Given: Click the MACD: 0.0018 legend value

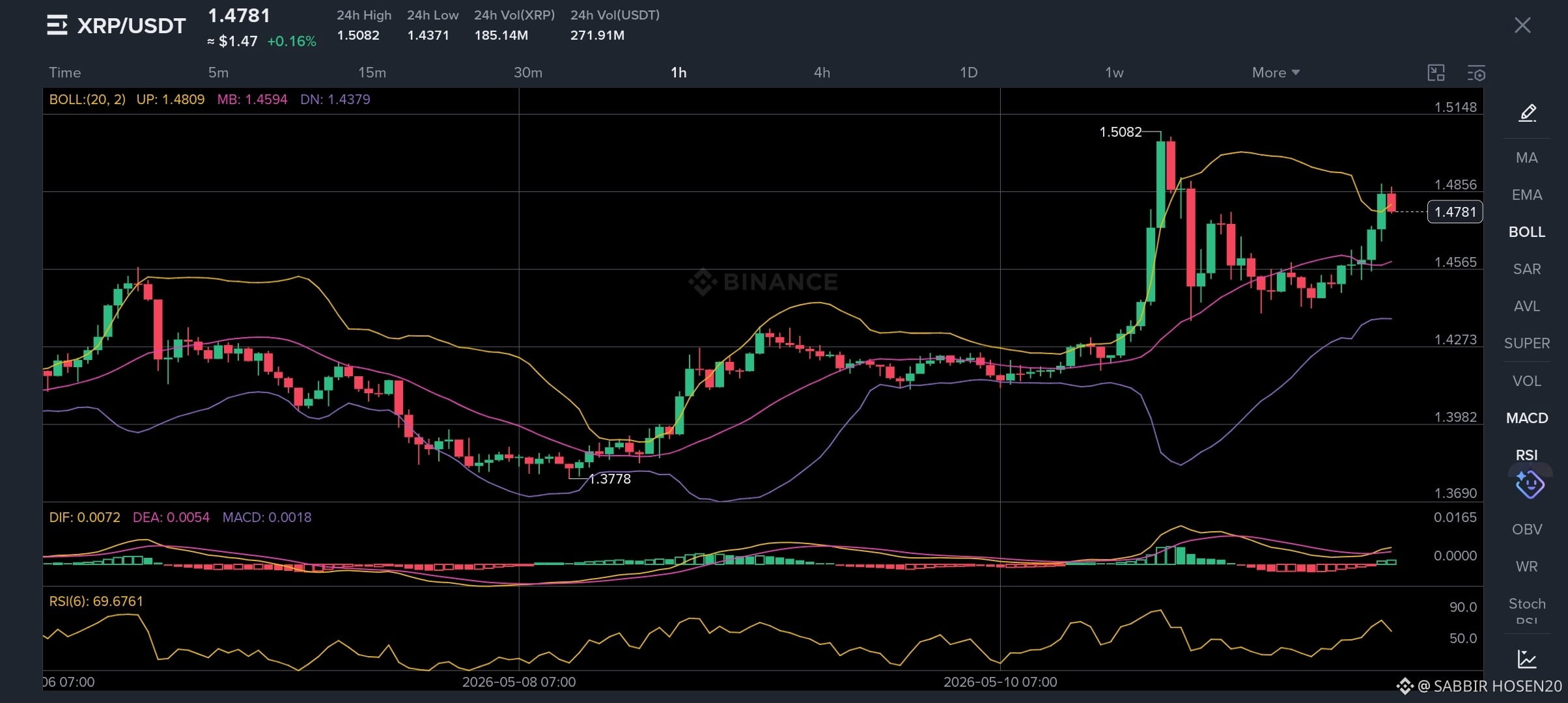Looking at the screenshot, I should click(267, 517).
